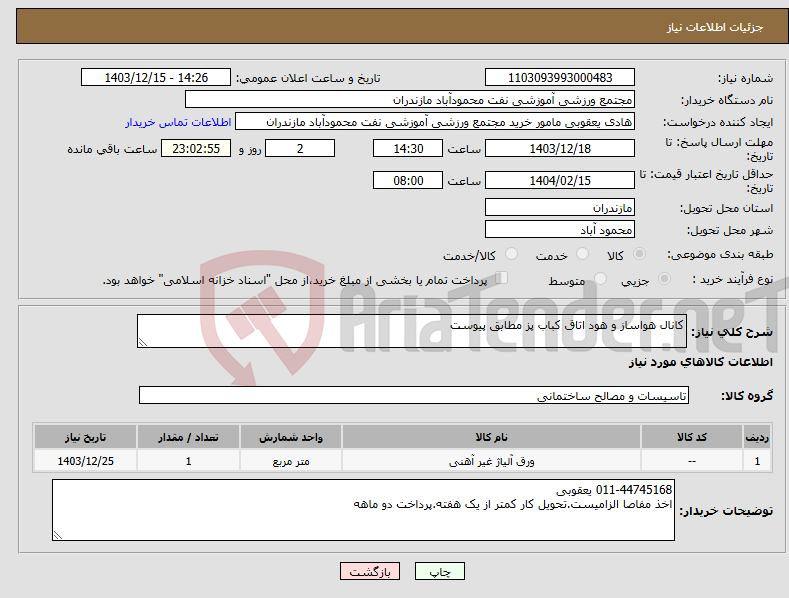
Task: Click the تعداد / مقدار column header
Action: coord(188,437)
